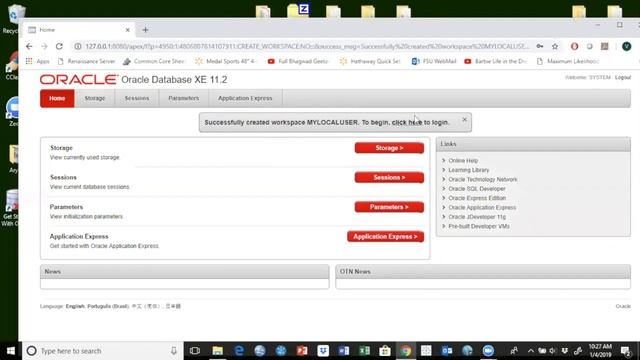This screenshot has height=360, width=640.
Task: Open the Oracle Express Edition link
Action: [x=477, y=198]
